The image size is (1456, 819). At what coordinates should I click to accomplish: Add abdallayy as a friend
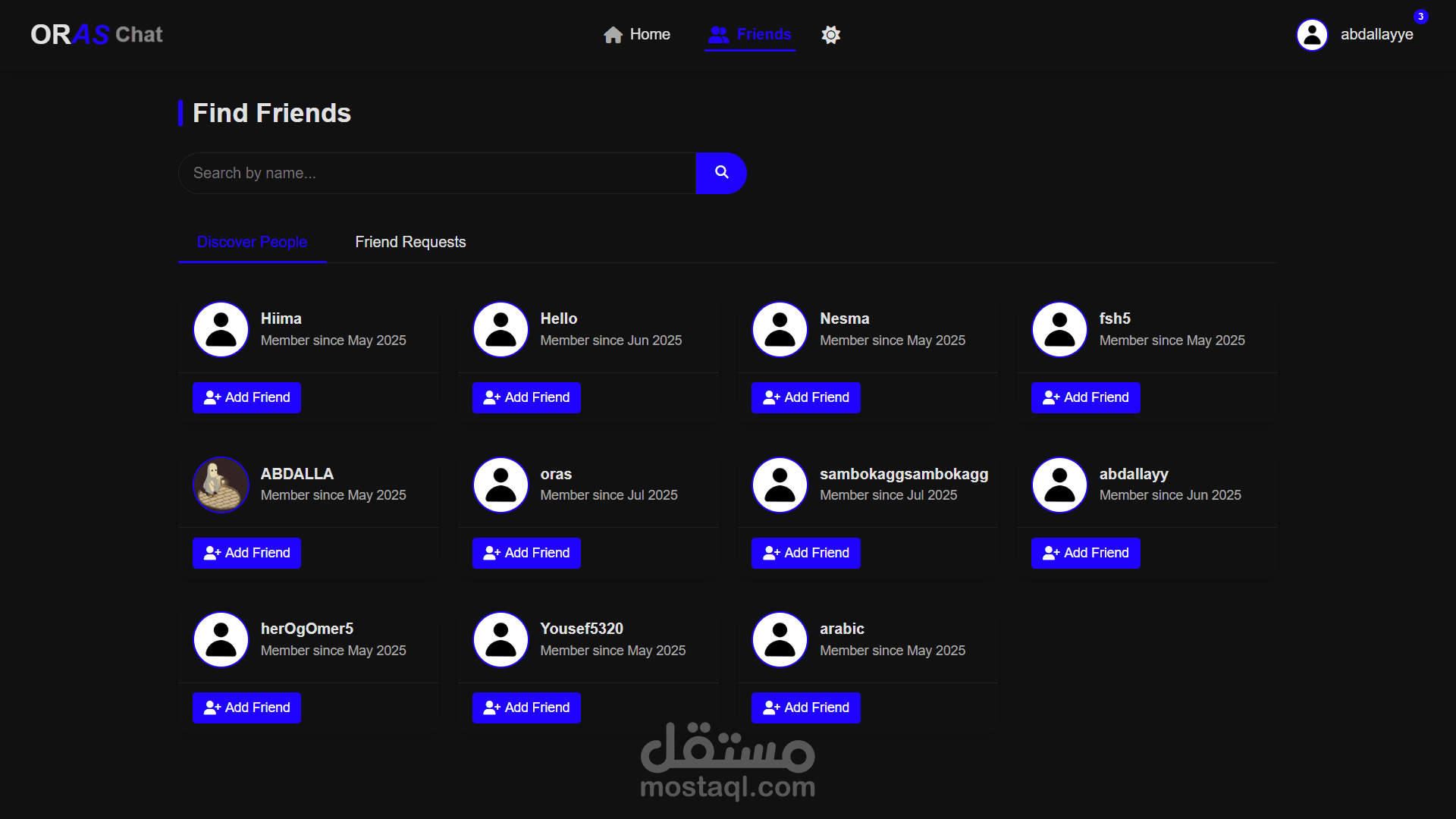1085,553
